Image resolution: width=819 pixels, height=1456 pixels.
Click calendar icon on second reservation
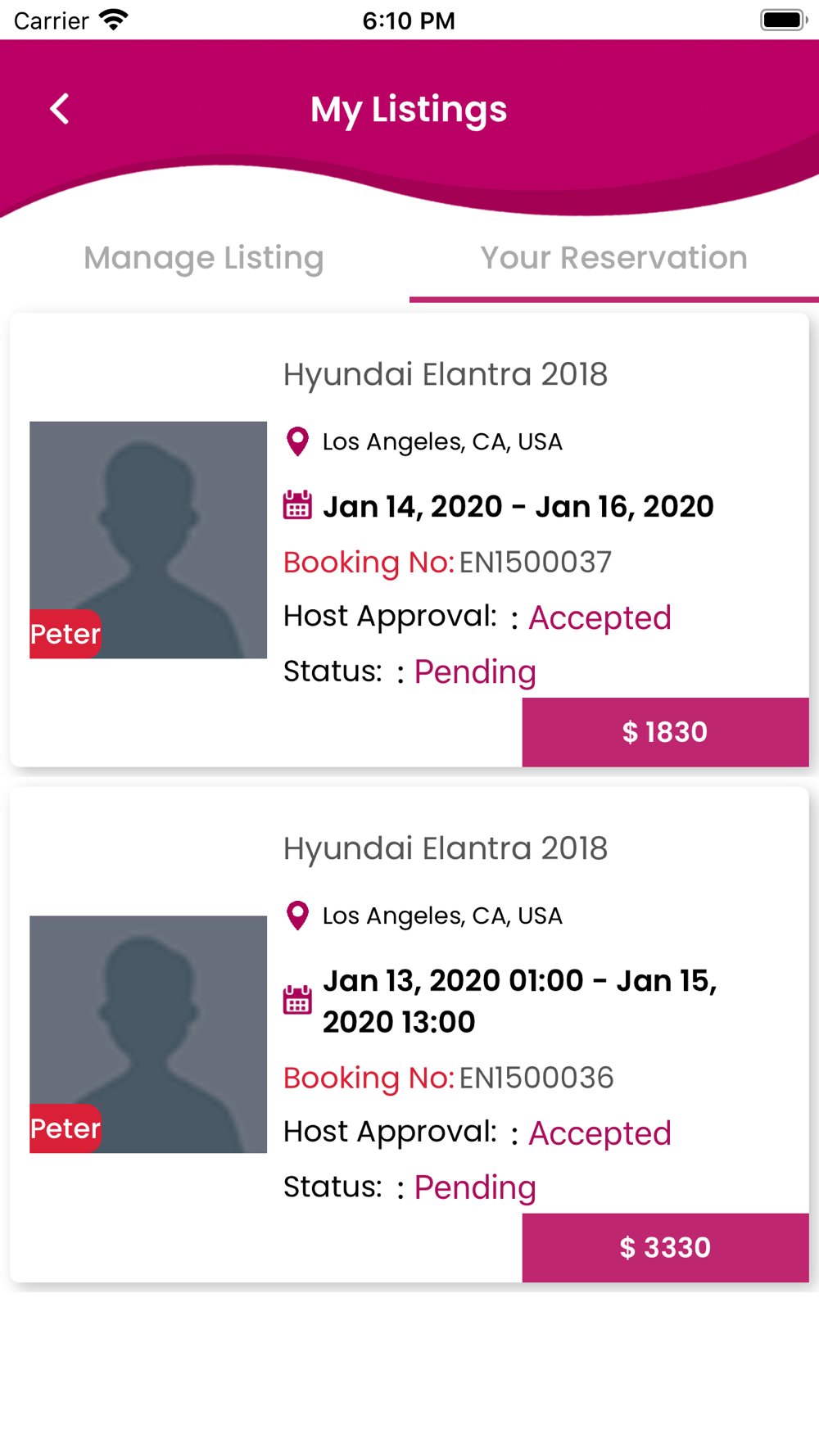click(x=297, y=1000)
